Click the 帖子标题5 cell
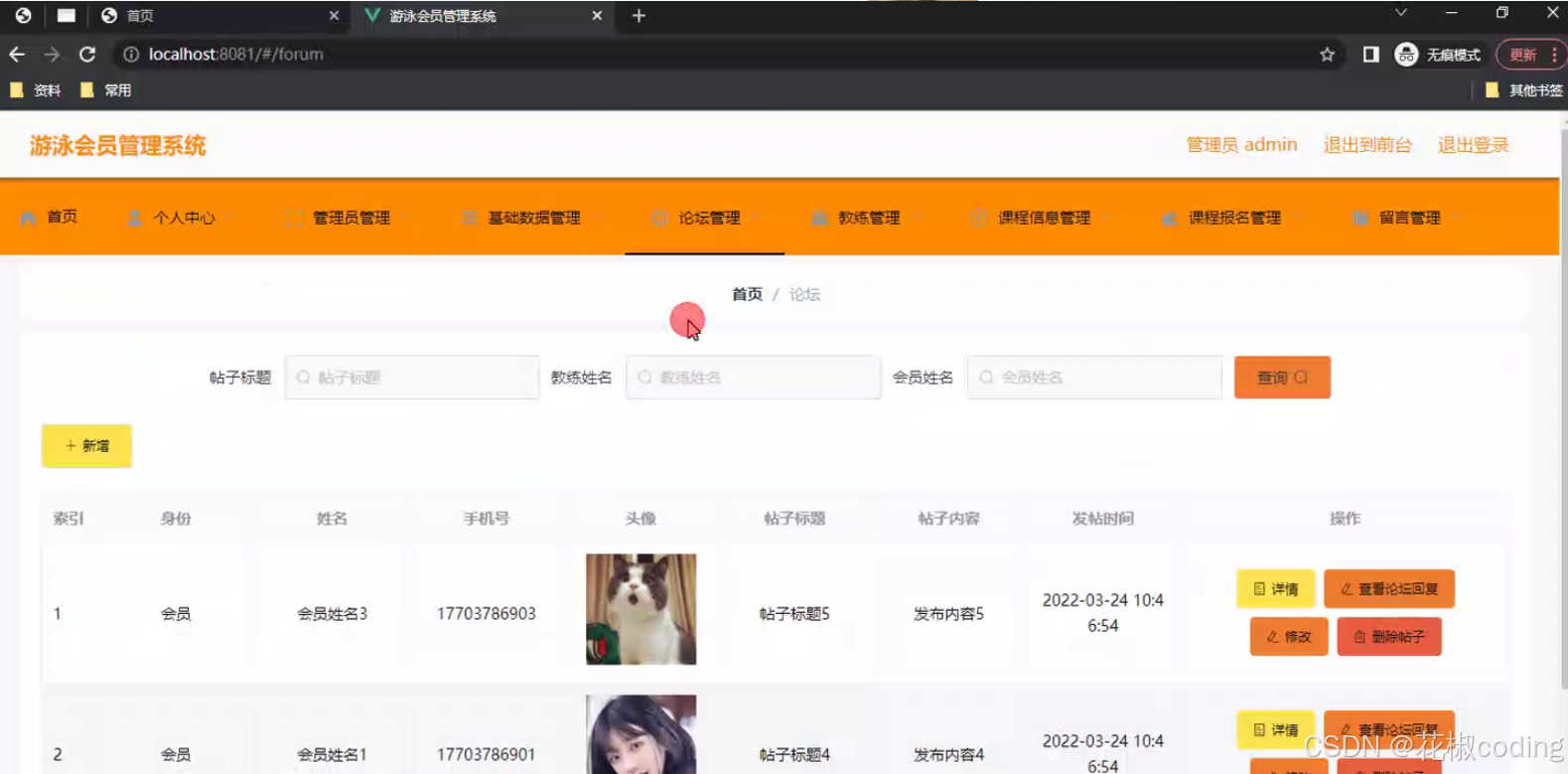Image resolution: width=1568 pixels, height=774 pixels. [x=794, y=614]
